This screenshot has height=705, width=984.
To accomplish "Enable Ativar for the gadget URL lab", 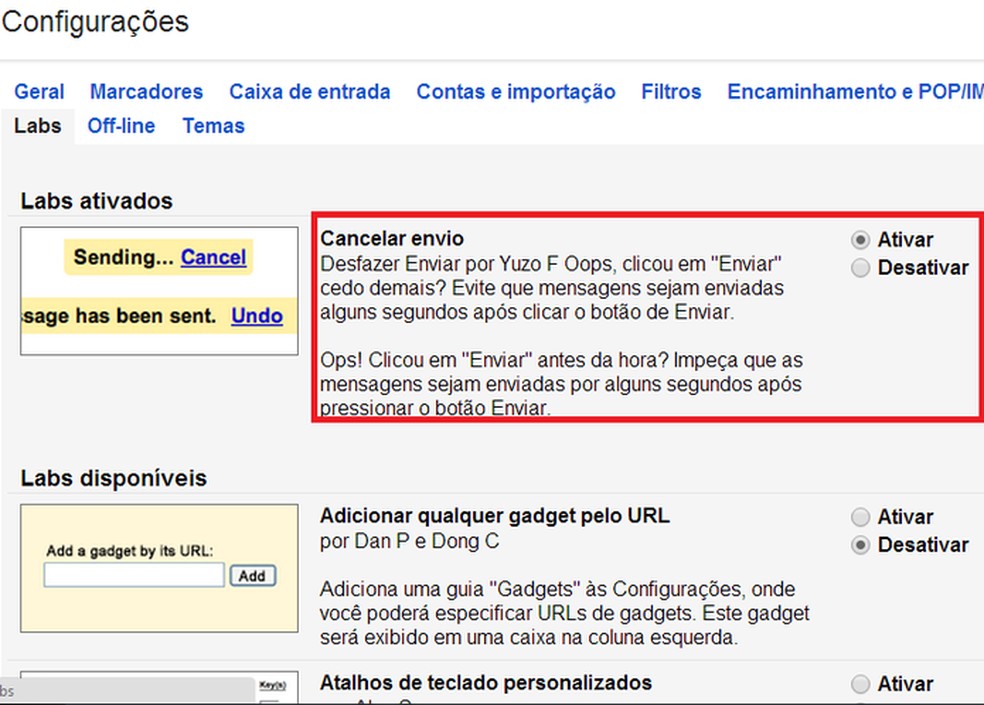I will [860, 517].
